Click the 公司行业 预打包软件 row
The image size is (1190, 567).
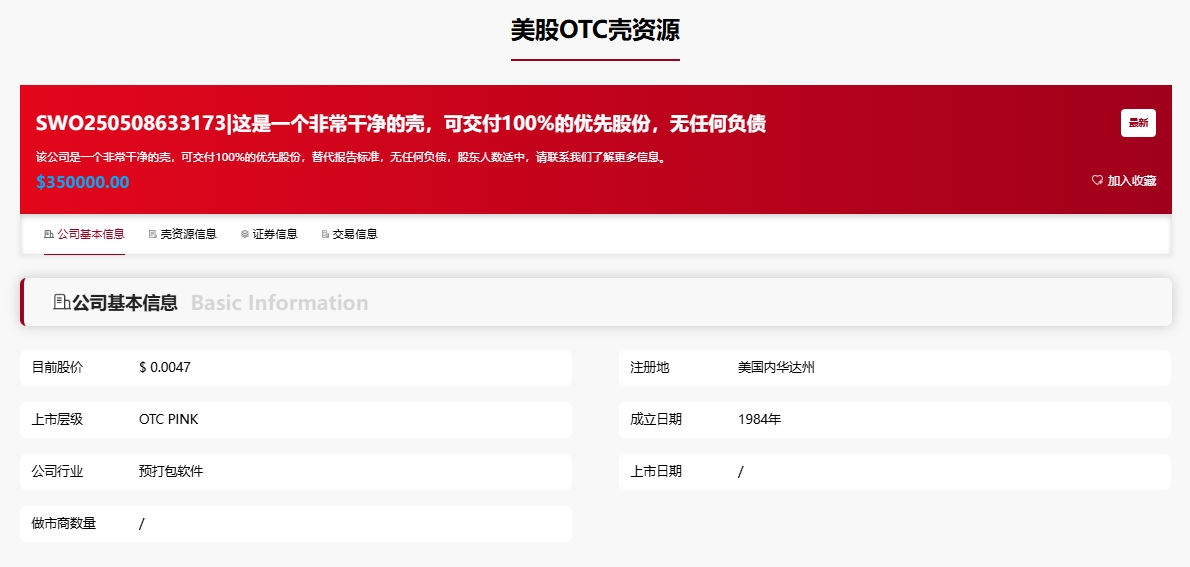[295, 472]
